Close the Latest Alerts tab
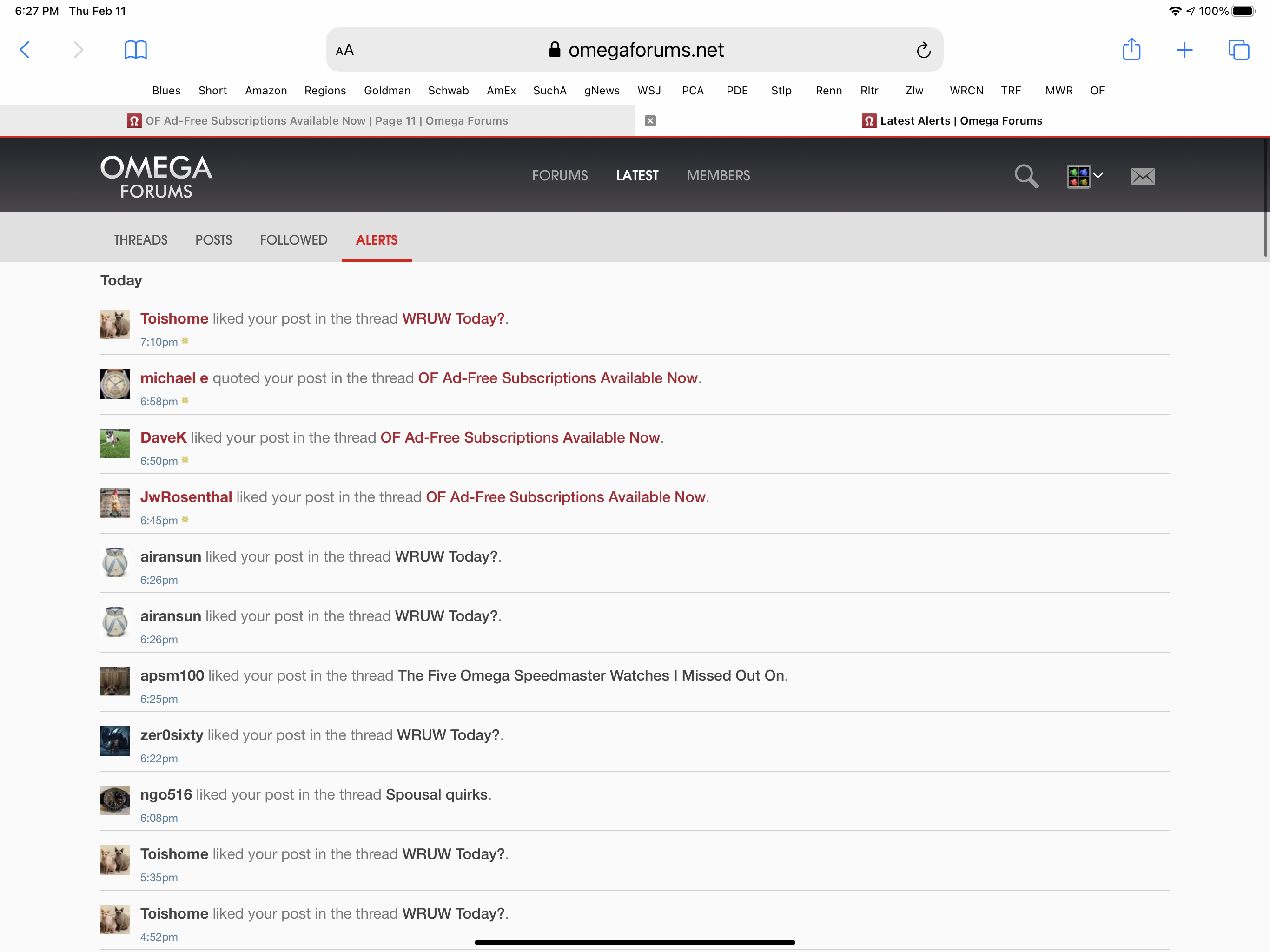1270x952 pixels. [x=650, y=120]
